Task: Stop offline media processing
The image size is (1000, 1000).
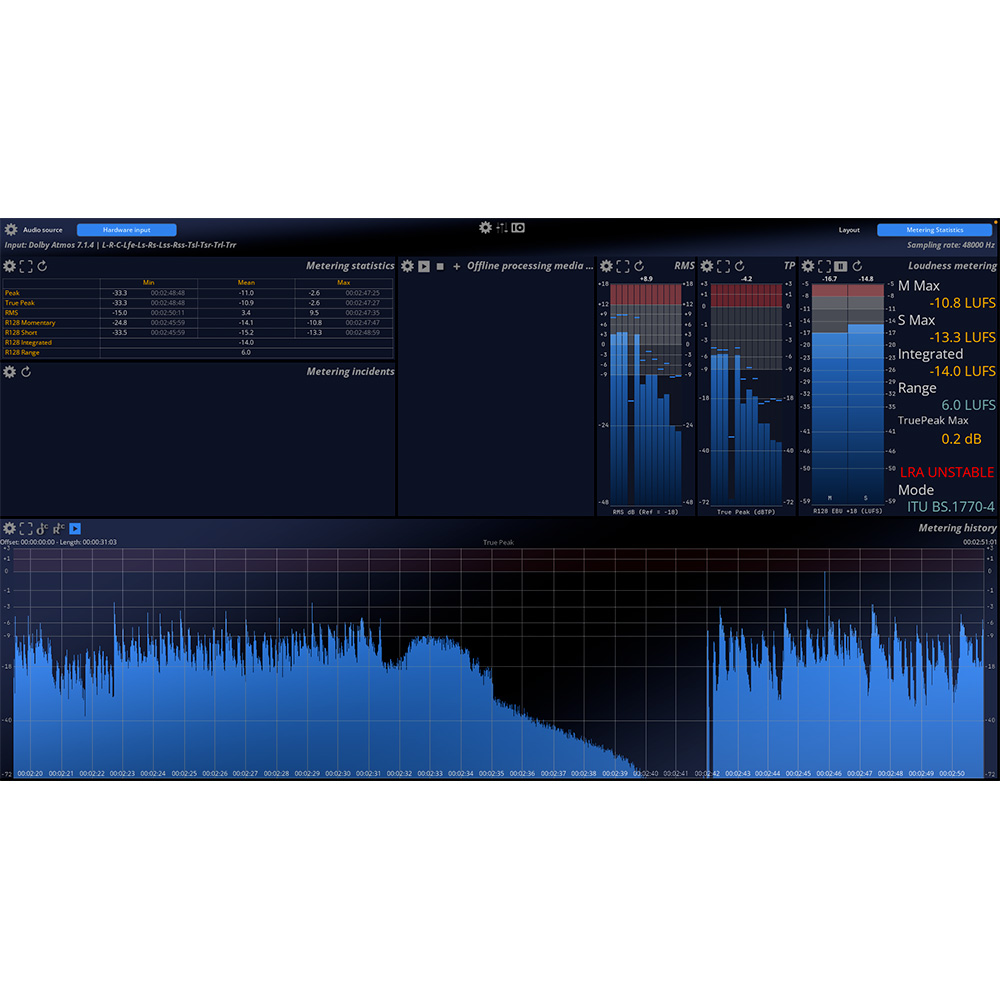Action: 440,266
